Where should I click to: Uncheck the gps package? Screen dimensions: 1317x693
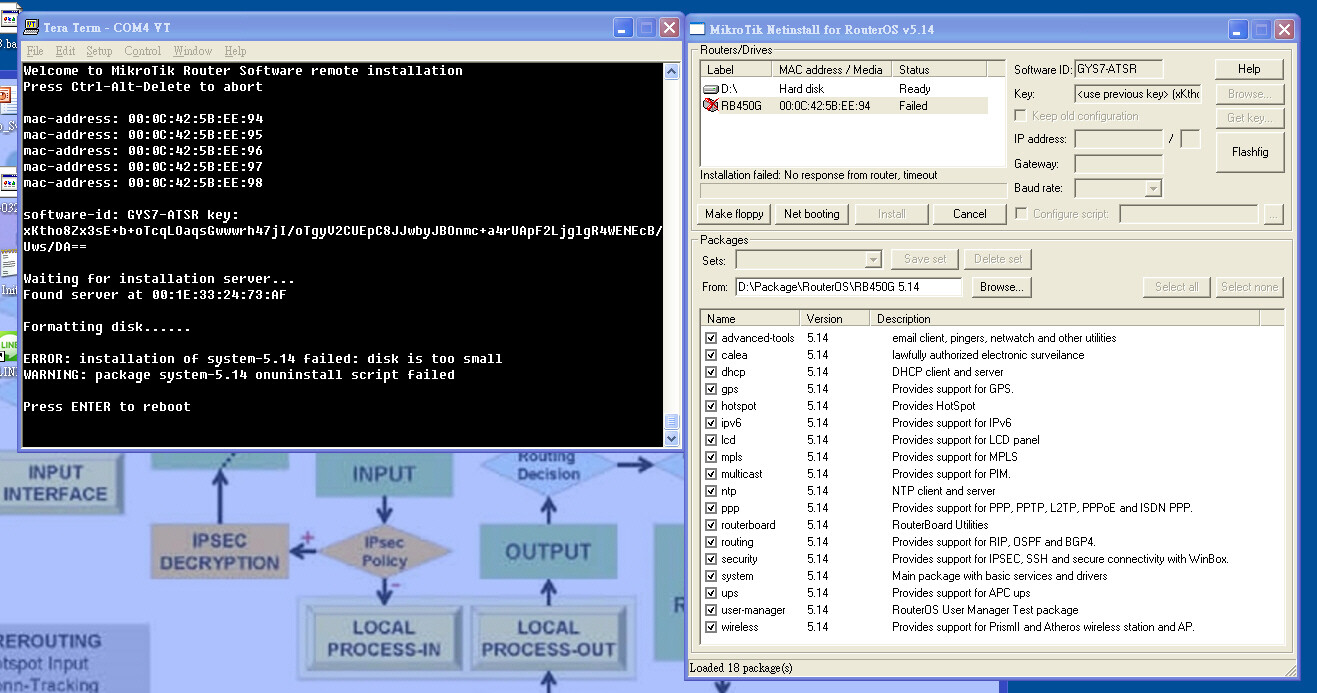[711, 389]
